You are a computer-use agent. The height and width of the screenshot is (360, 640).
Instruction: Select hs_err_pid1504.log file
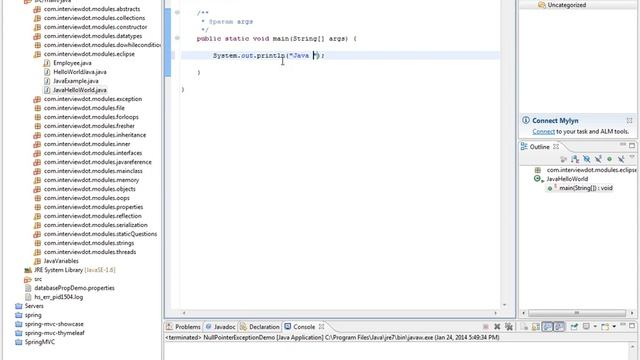(x=58, y=297)
